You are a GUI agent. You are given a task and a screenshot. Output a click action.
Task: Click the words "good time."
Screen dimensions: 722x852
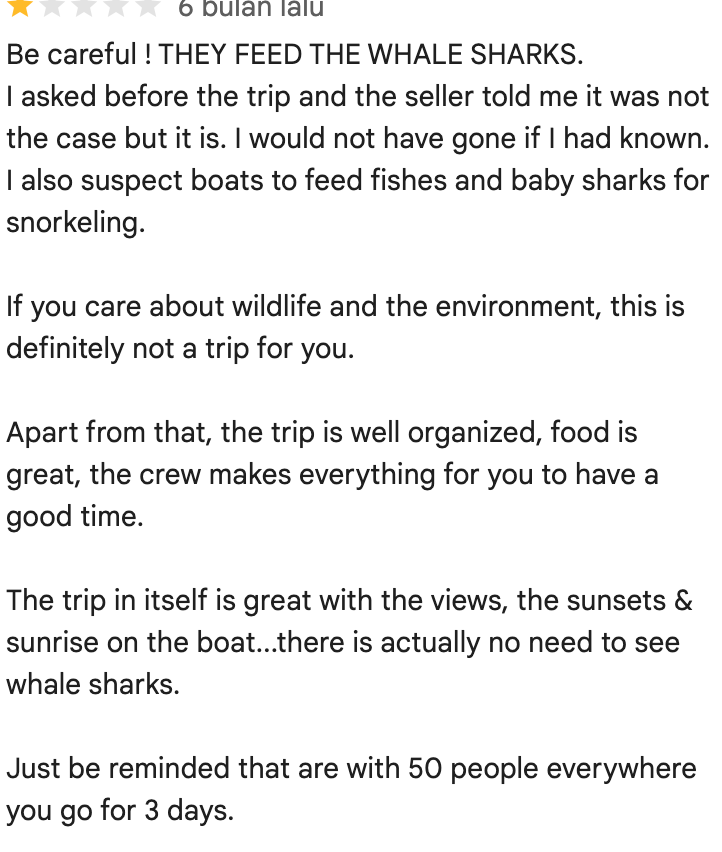(x=75, y=517)
